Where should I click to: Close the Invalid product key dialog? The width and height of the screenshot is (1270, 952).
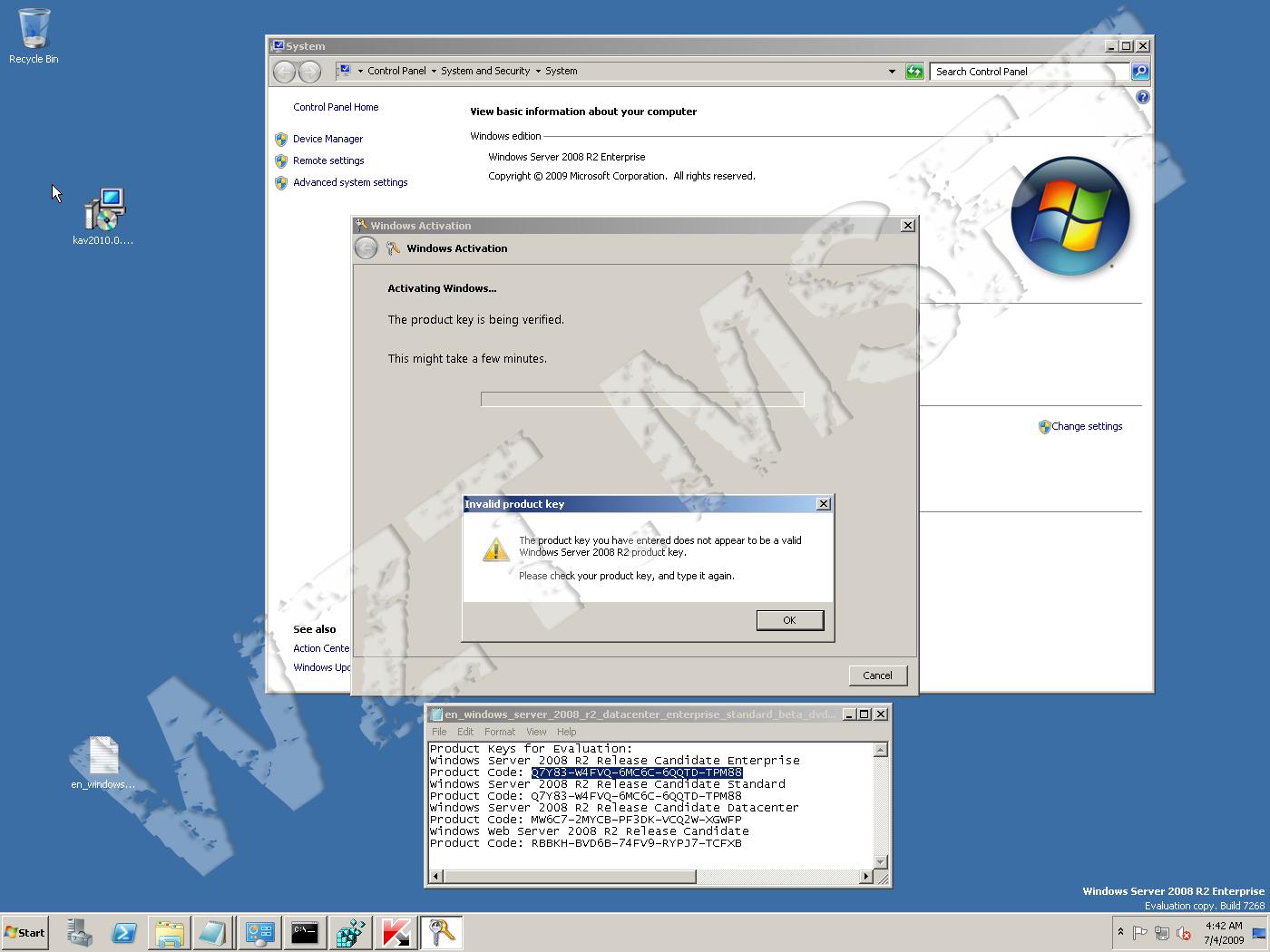824,504
